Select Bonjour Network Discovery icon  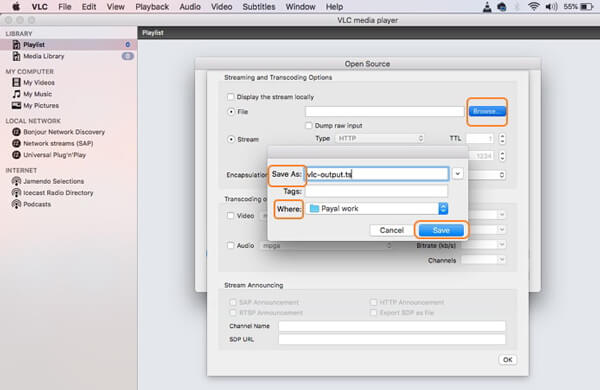pyautogui.click(x=16, y=132)
